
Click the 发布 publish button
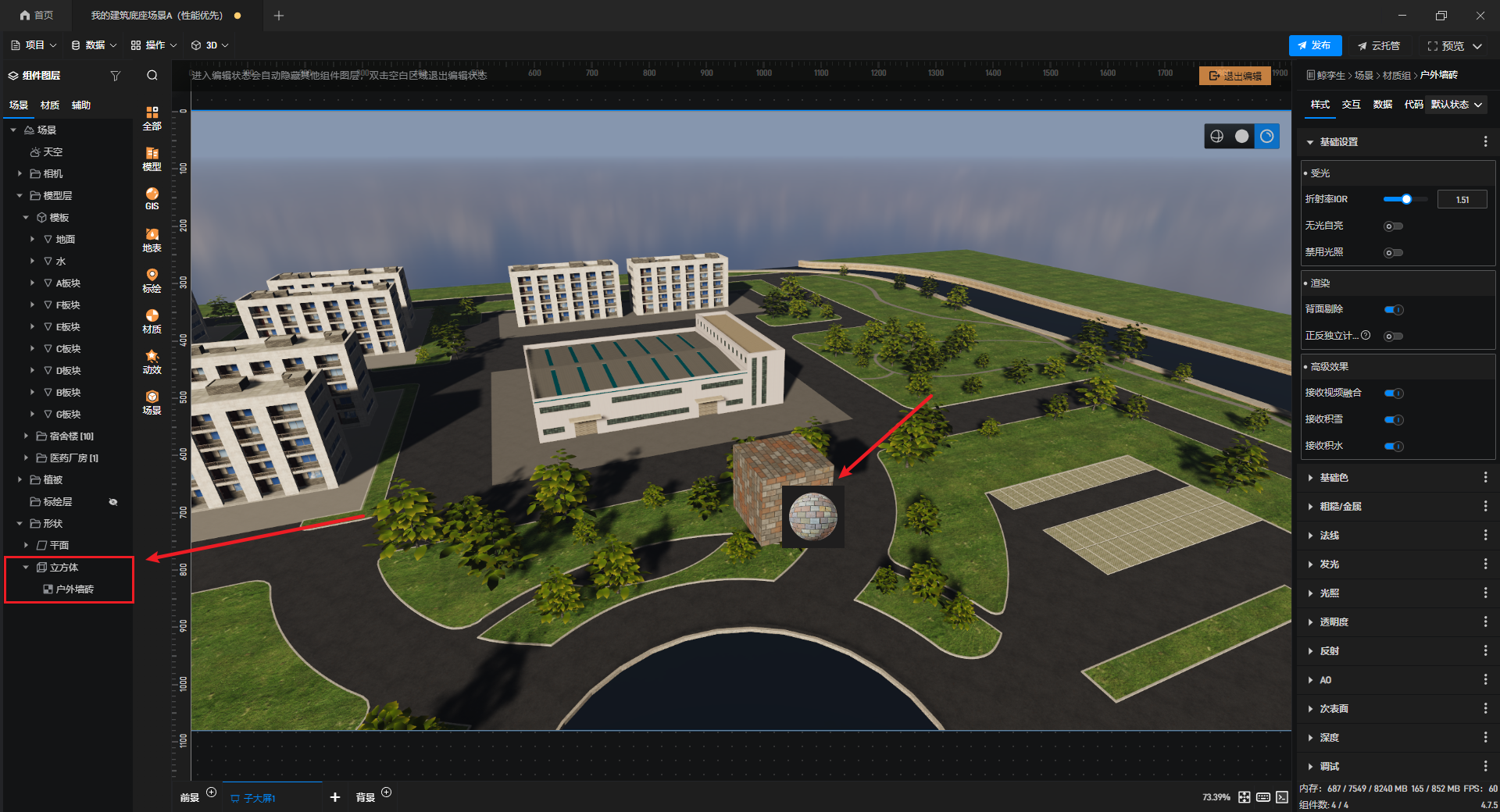[x=1315, y=46]
